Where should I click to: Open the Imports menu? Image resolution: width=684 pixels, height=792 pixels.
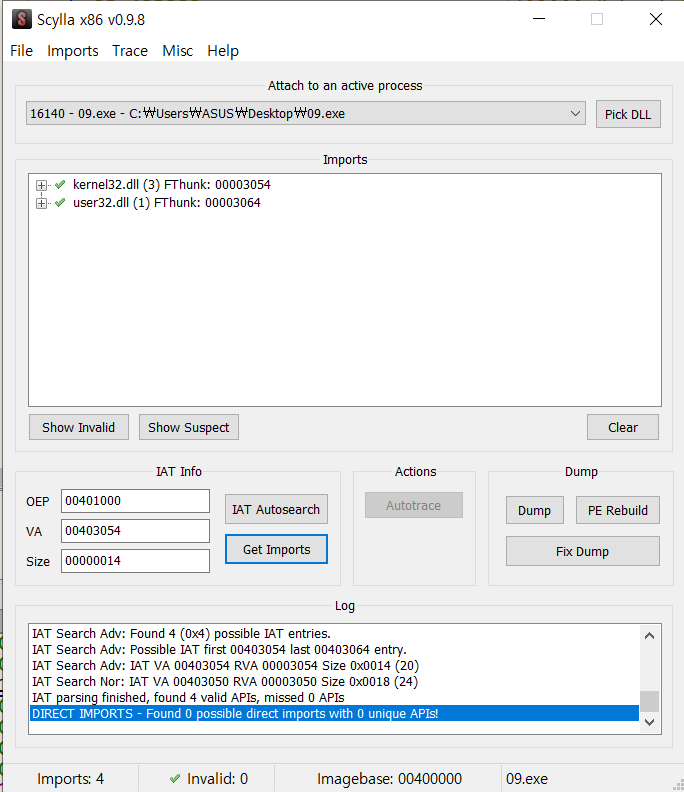click(x=73, y=51)
